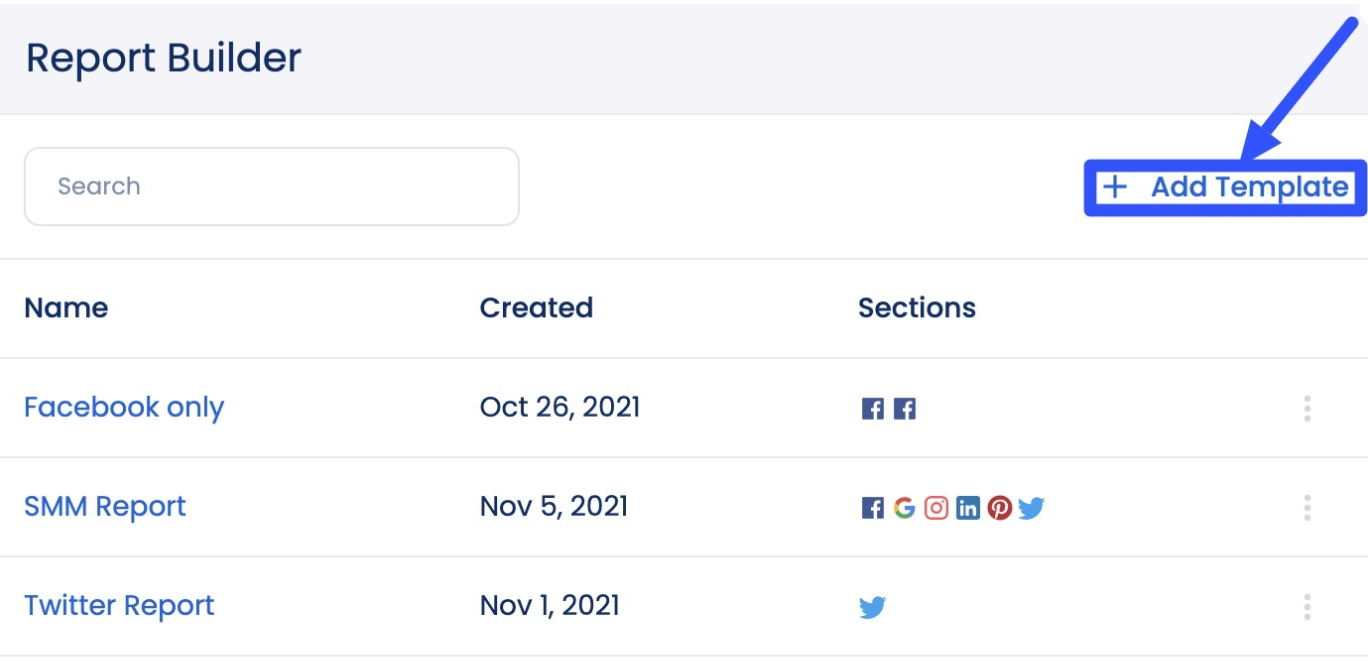Open the Facebook only template
This screenshot has width=1368, height=662.
coord(123,407)
